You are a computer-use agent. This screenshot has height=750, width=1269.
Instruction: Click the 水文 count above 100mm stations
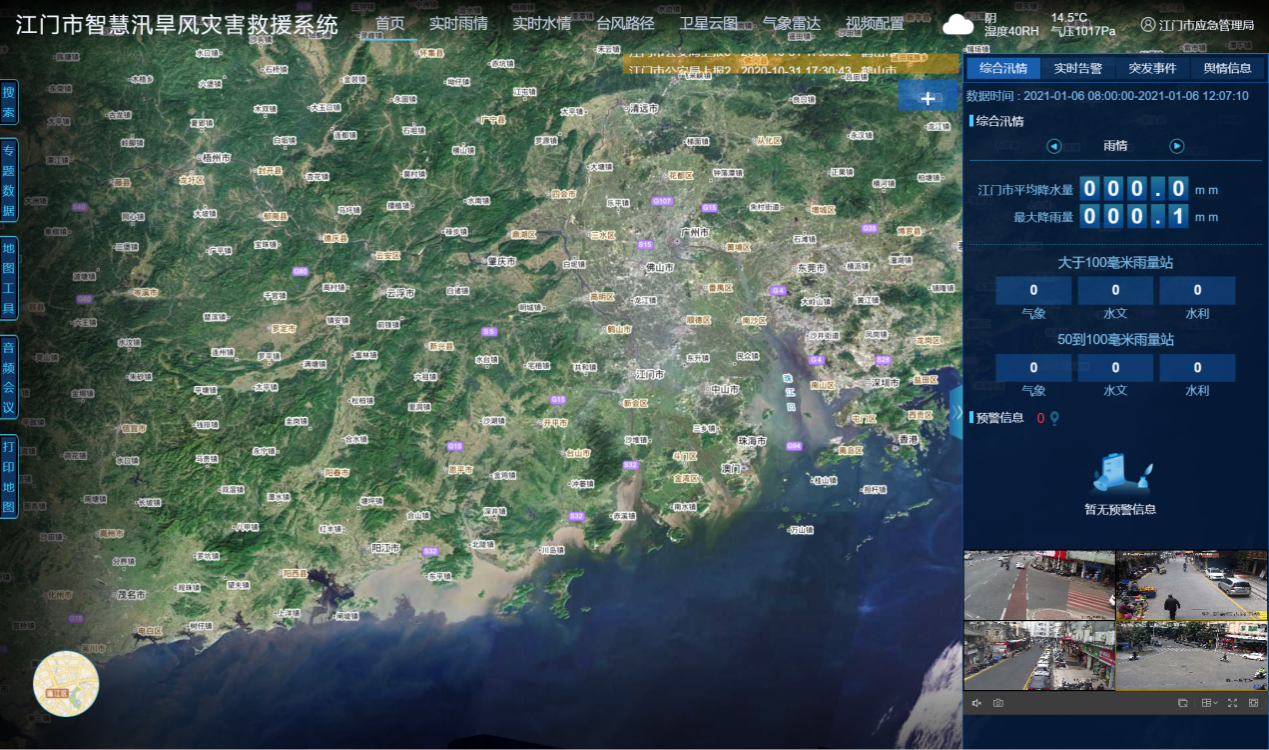coord(1116,291)
